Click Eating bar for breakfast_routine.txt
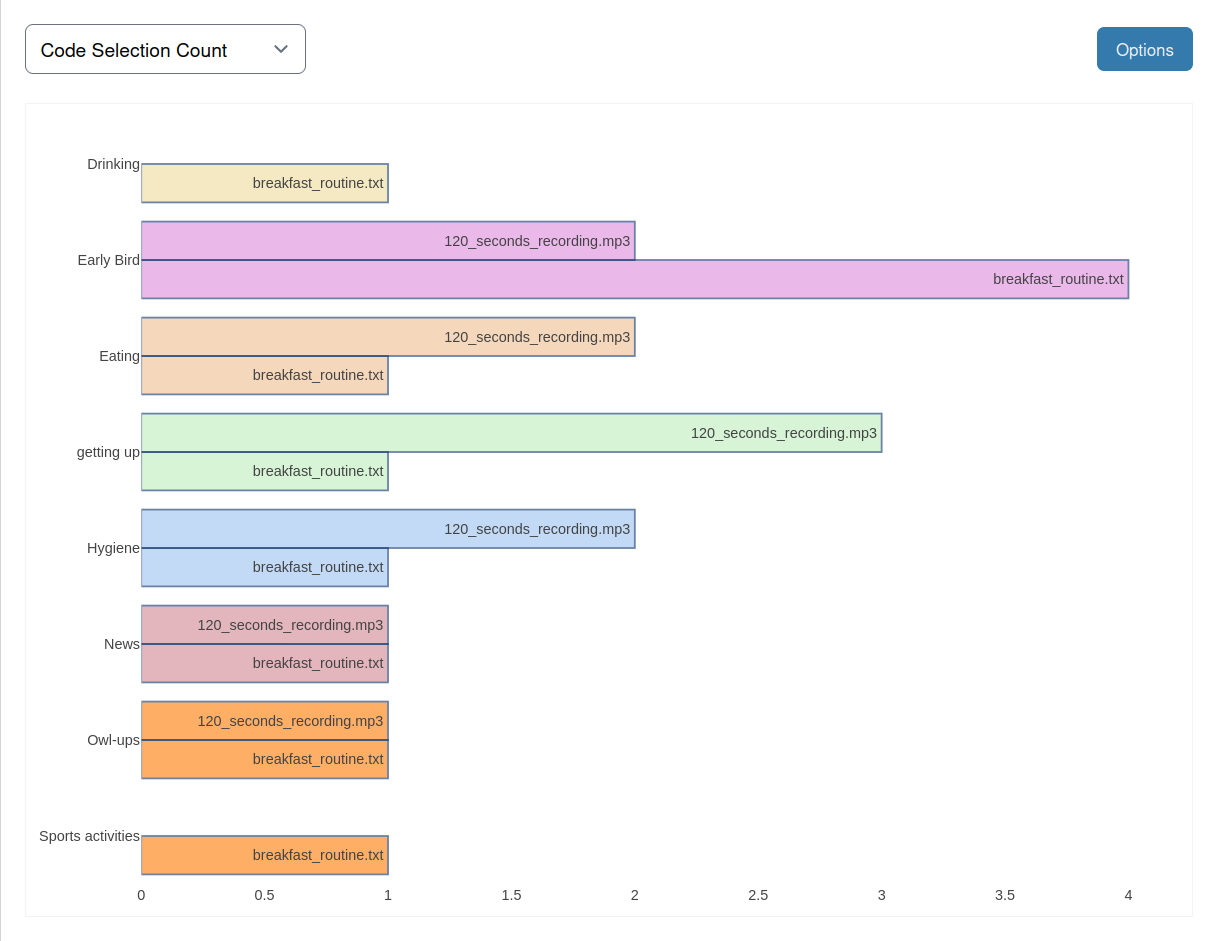Viewport: 1217px width, 941px height. coord(264,376)
